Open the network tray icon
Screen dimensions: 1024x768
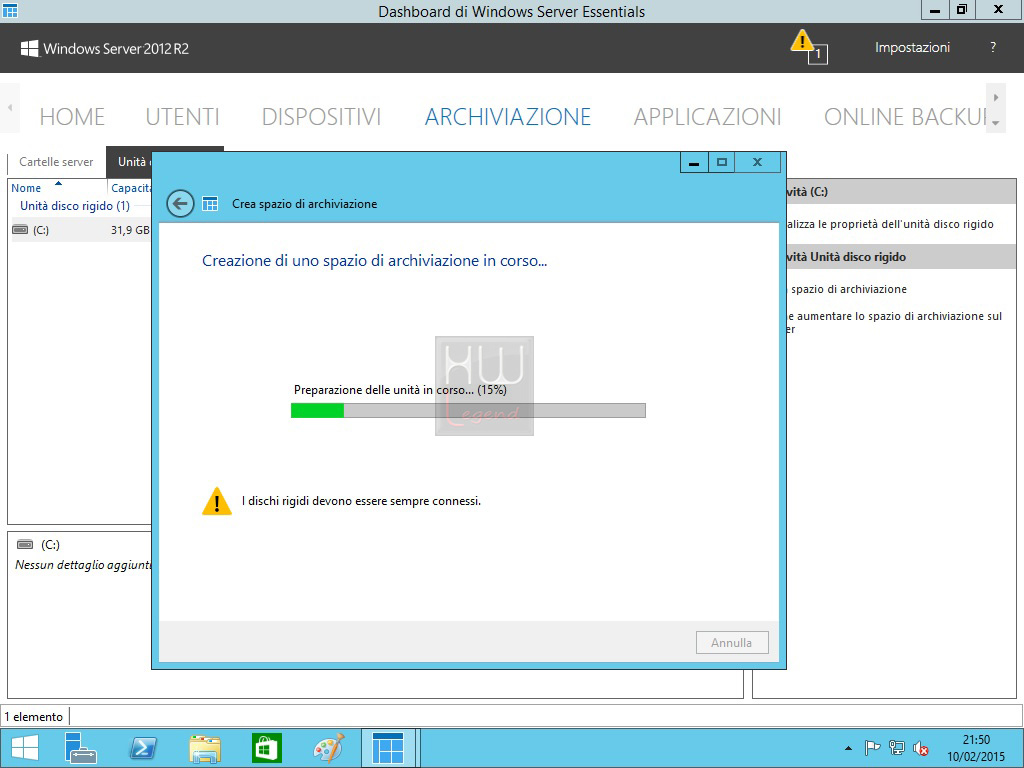pos(897,748)
